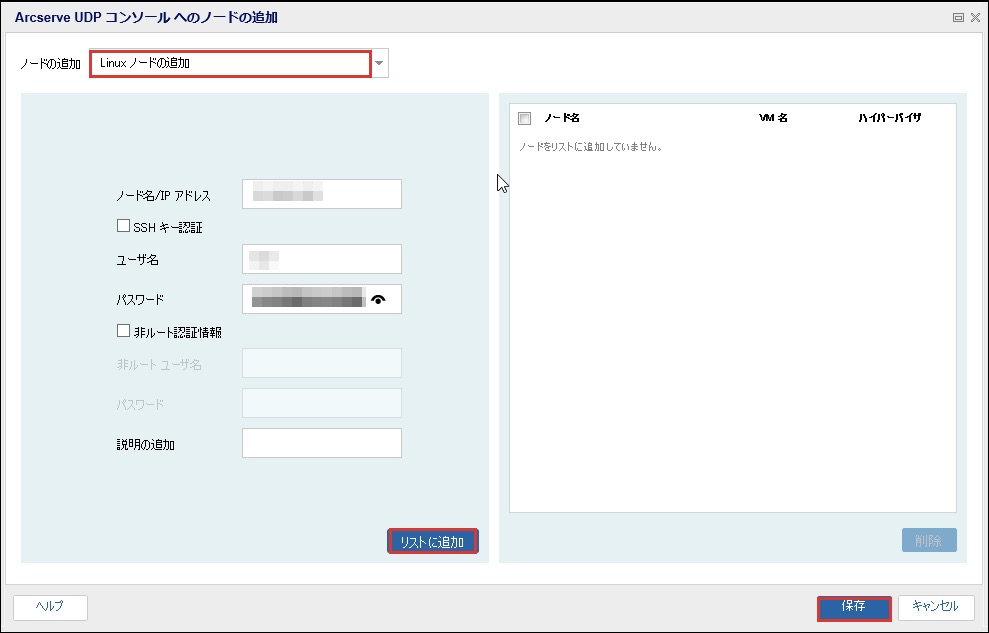Maximize the add node dialog
This screenshot has height=633, width=989.
pyautogui.click(x=958, y=18)
